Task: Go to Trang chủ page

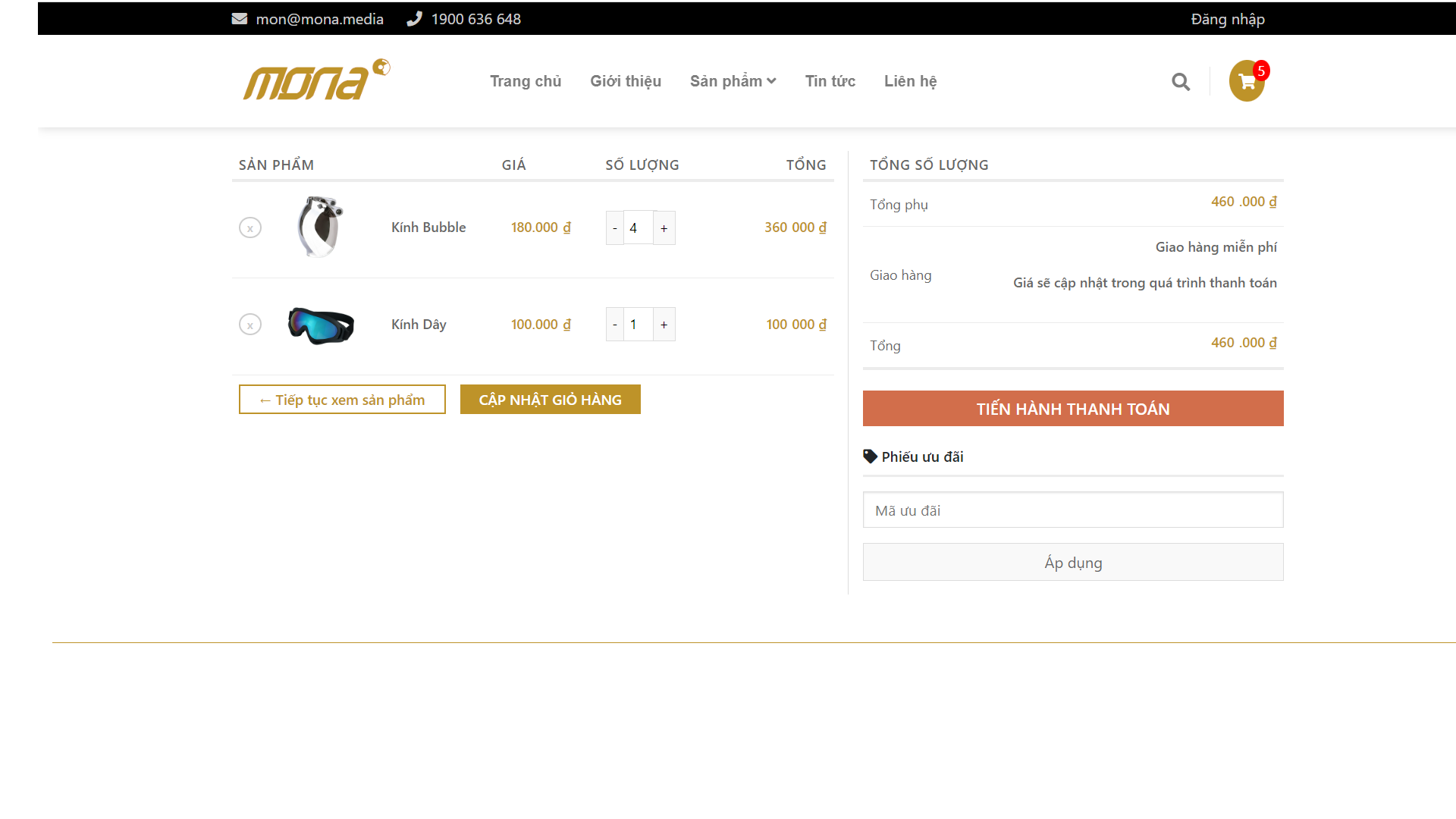Action: pos(526,81)
